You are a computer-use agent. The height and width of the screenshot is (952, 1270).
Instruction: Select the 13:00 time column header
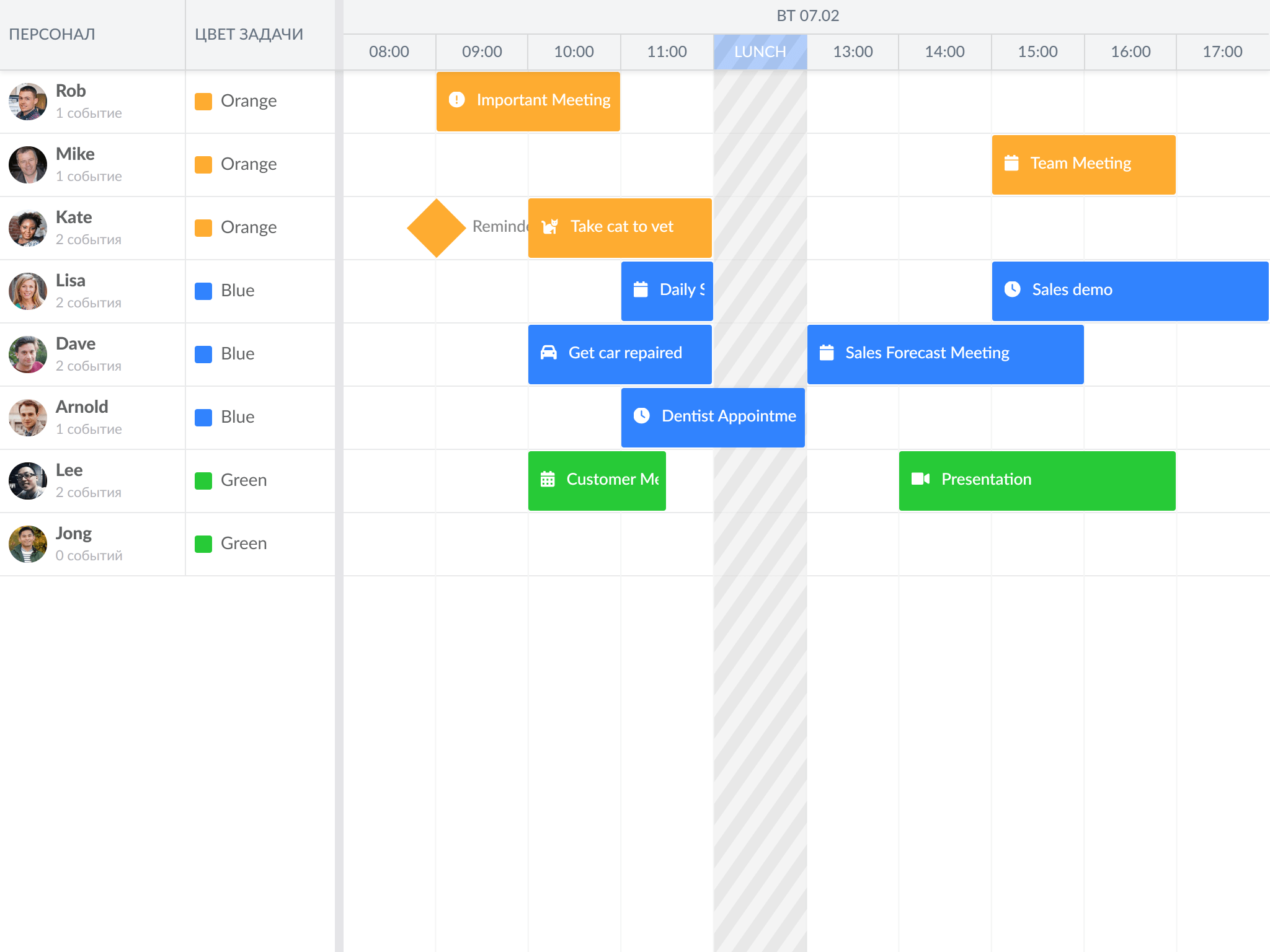pyautogui.click(x=853, y=51)
